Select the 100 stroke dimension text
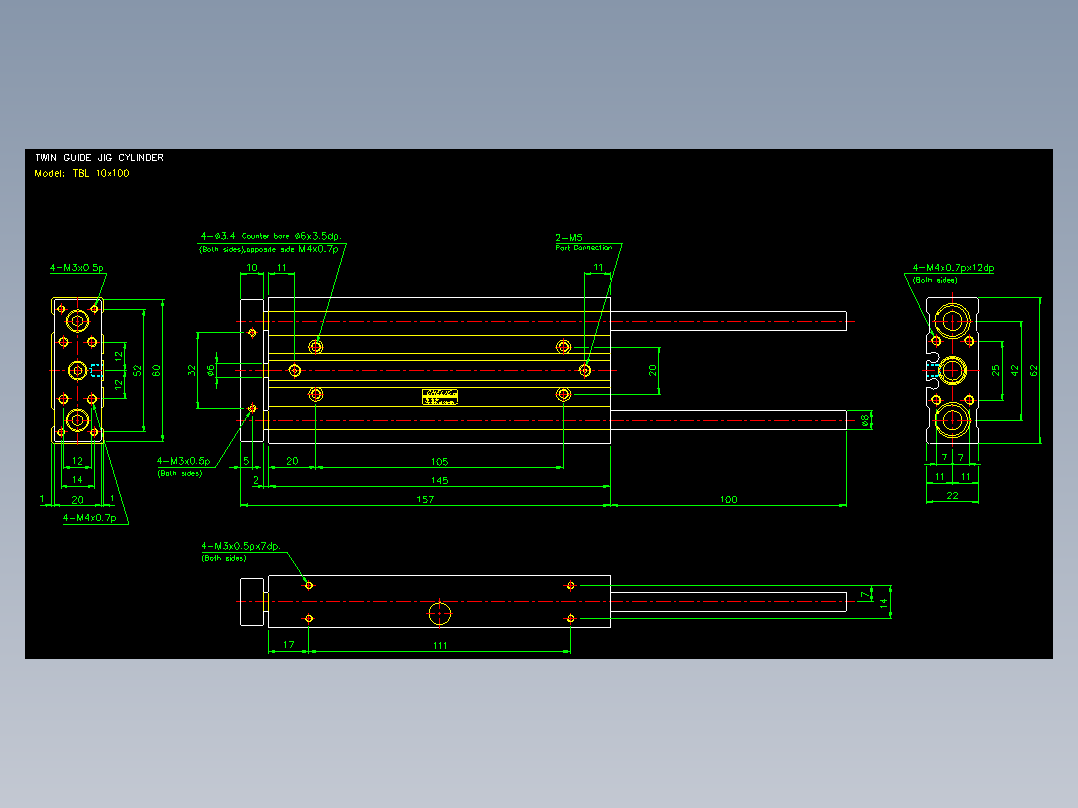 [x=728, y=499]
